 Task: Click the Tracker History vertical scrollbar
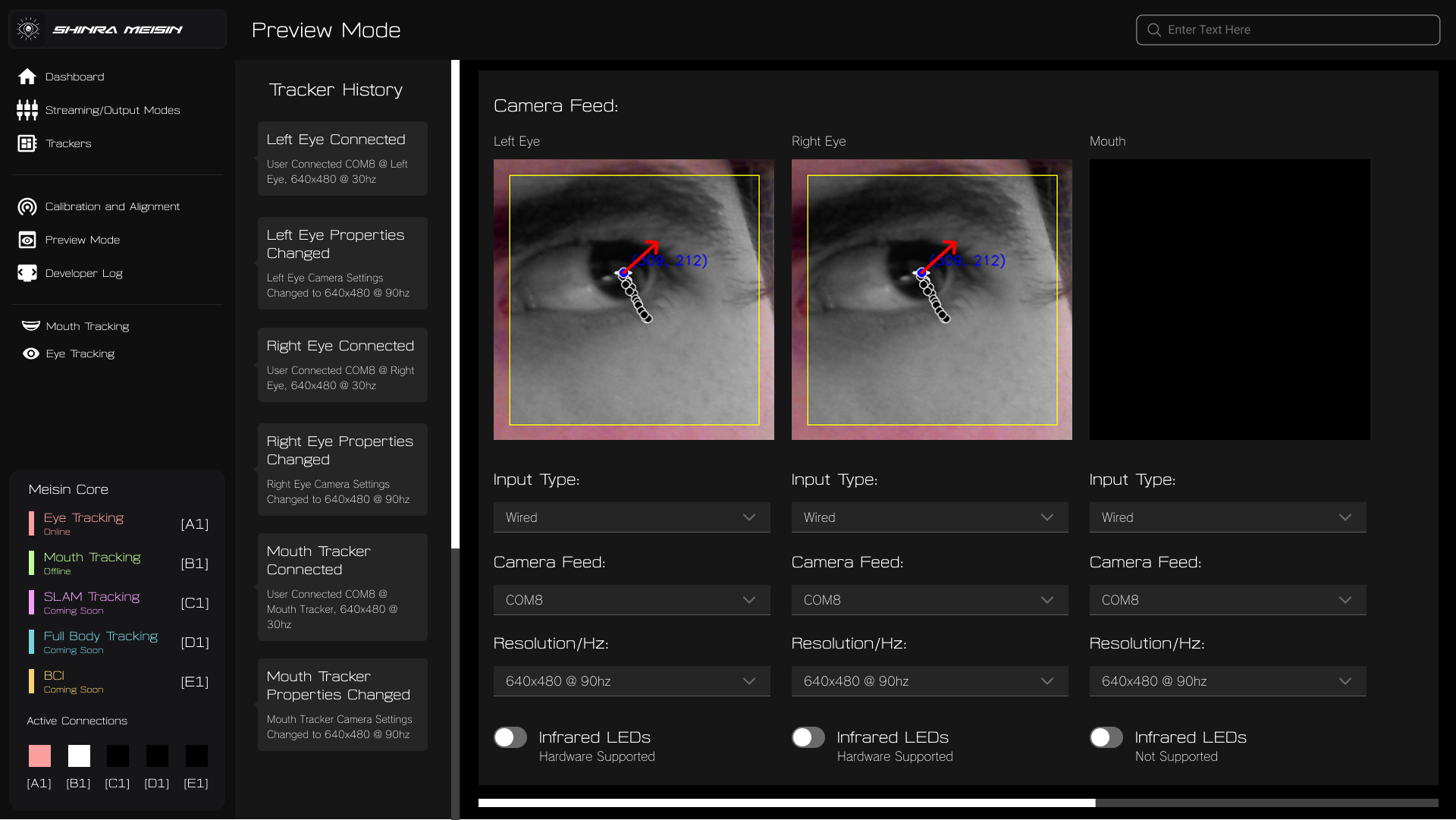click(455, 303)
